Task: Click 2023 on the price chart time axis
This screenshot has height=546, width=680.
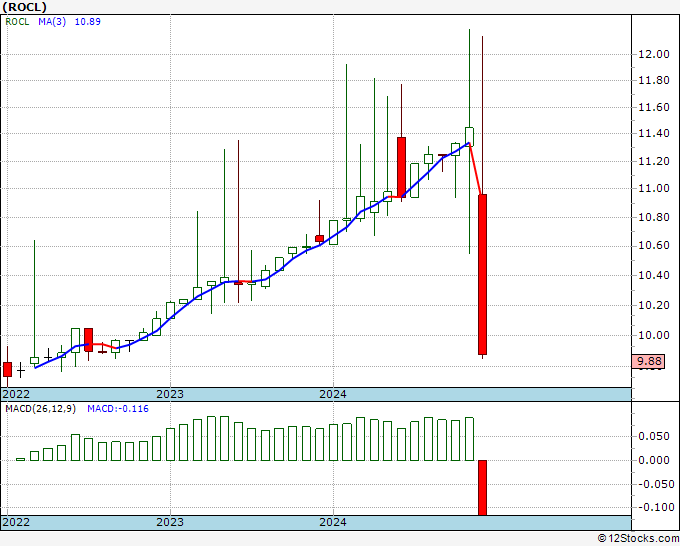Action: coord(170,394)
